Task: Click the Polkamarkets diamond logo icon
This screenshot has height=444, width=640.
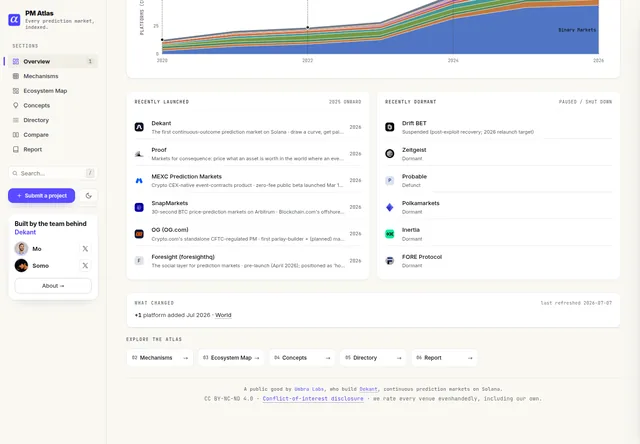Action: 390,207
